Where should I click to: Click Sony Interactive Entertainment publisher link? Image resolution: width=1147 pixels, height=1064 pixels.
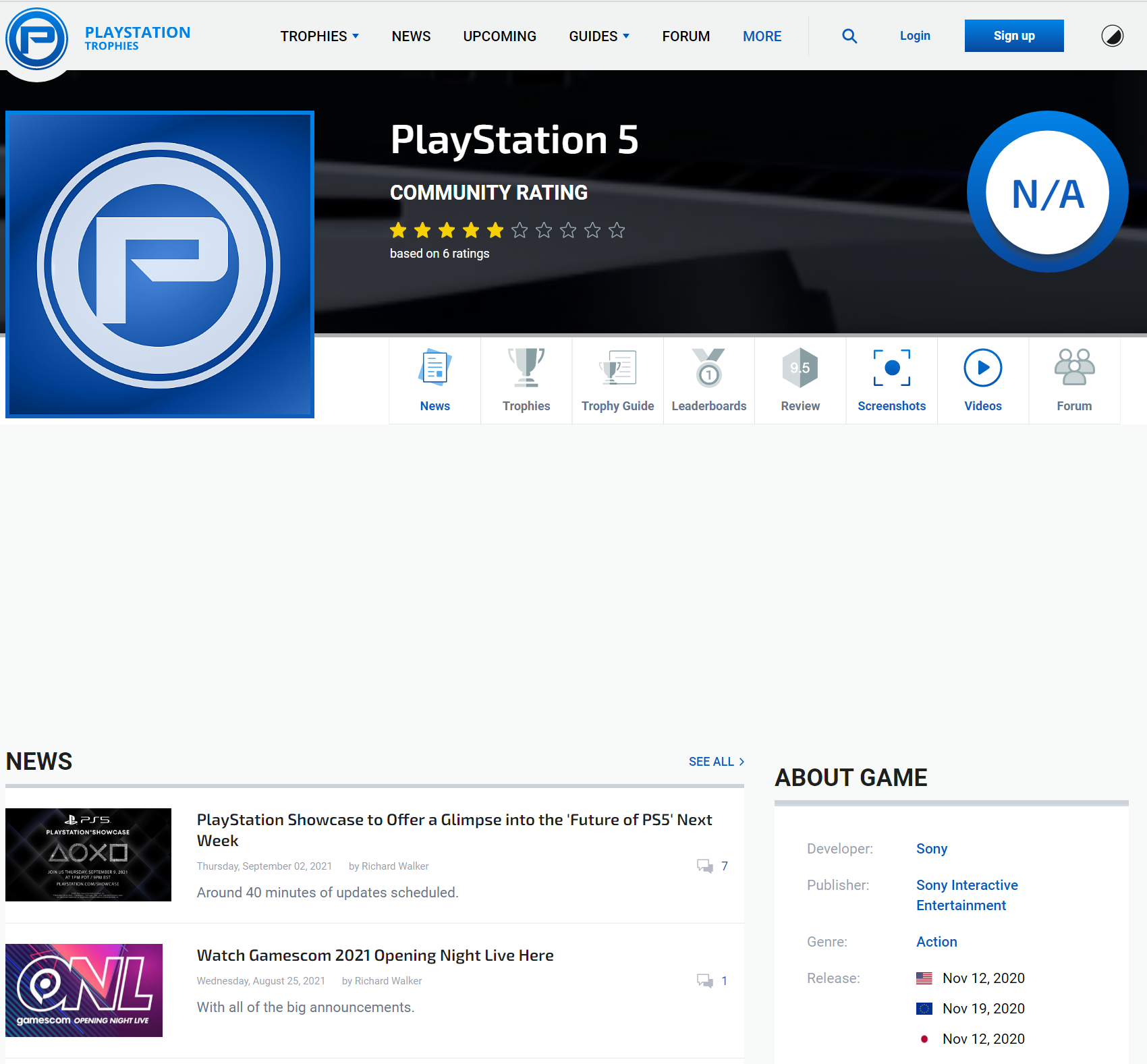tap(967, 895)
